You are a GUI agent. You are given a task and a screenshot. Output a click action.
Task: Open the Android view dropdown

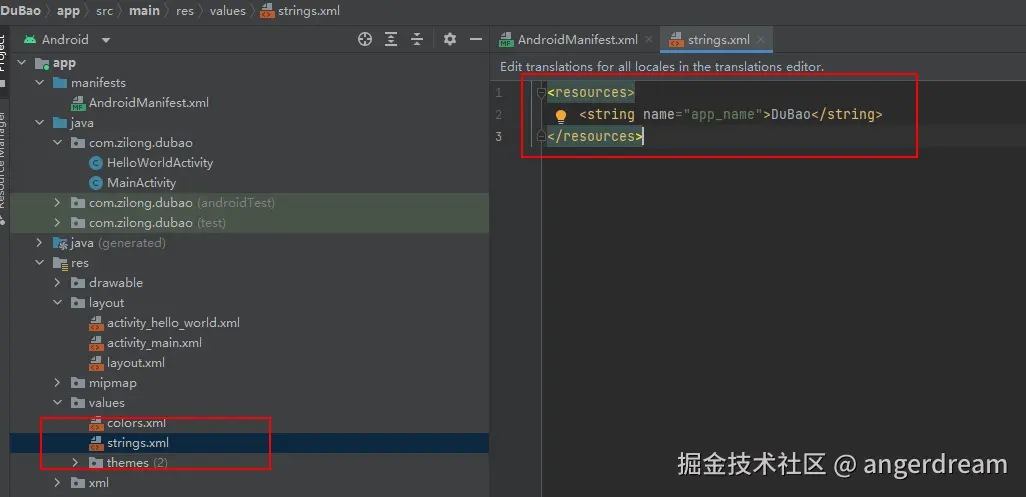tap(105, 40)
